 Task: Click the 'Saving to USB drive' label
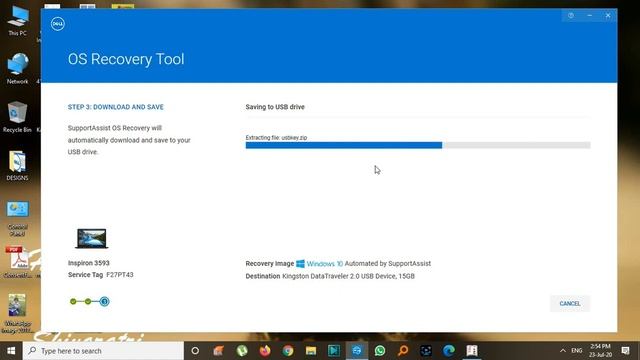[275, 107]
